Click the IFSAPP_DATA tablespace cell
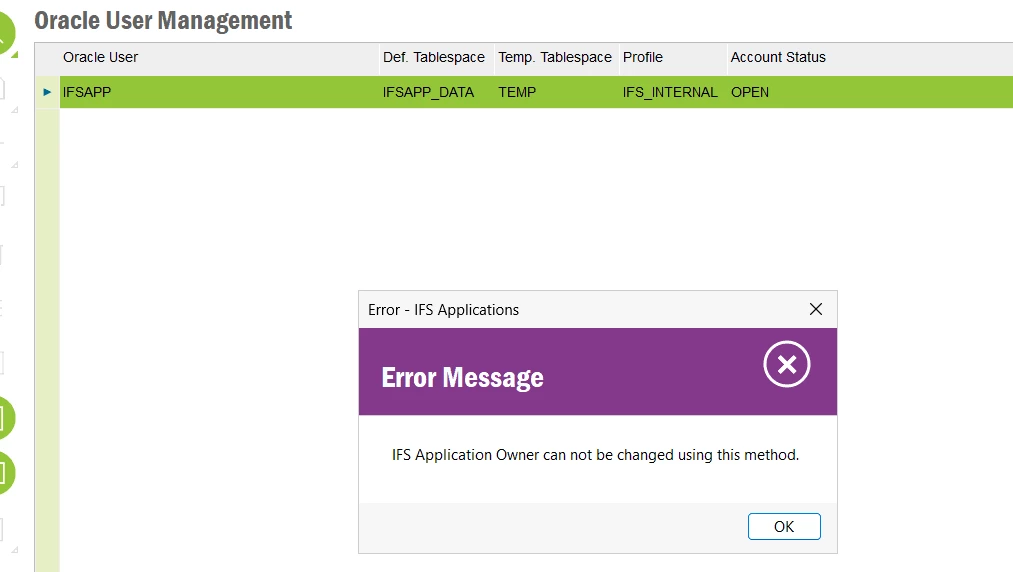 click(437, 92)
